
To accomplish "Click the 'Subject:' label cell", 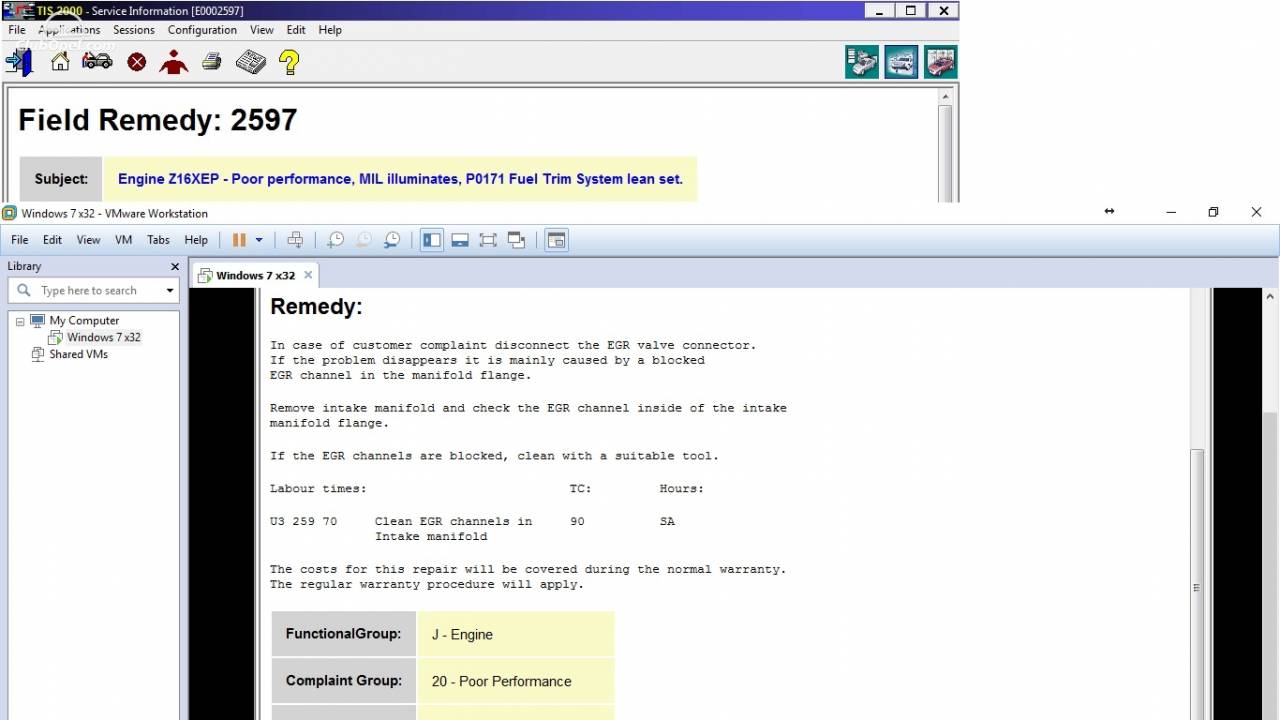I will [61, 179].
